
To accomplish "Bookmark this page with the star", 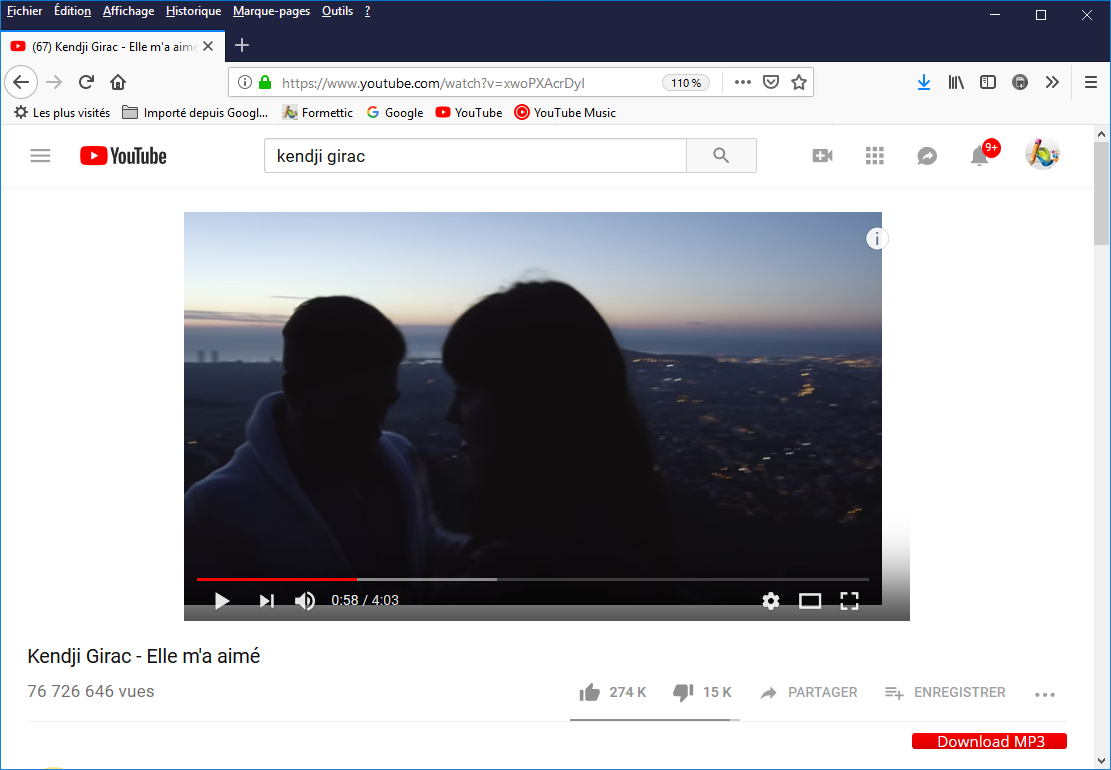I will click(799, 82).
